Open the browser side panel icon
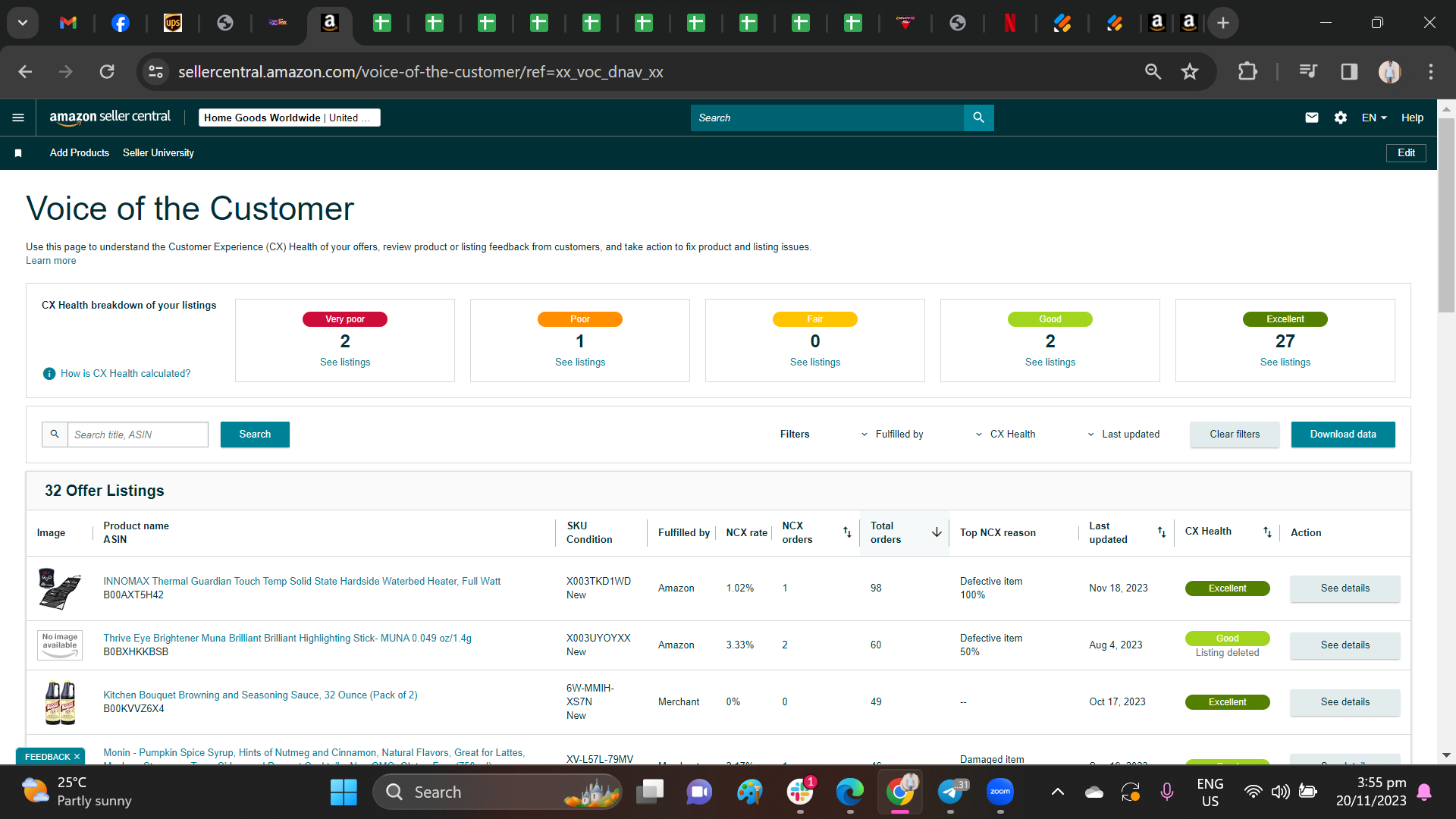This screenshot has width=1456, height=819. [1349, 71]
